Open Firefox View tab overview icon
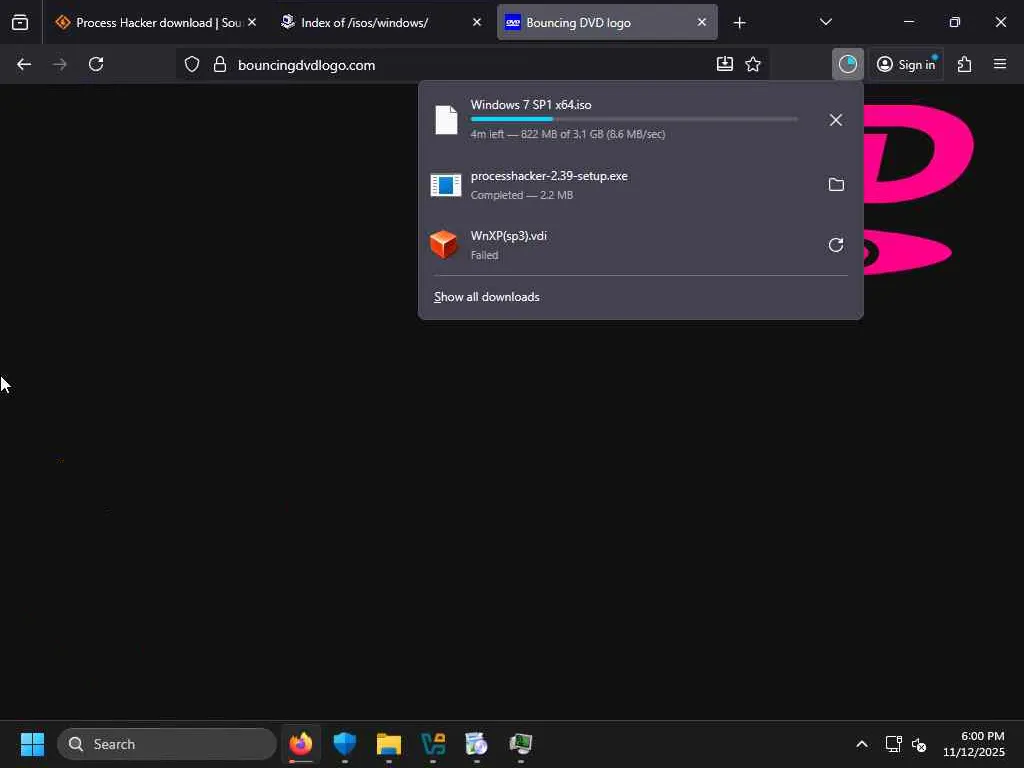The width and height of the screenshot is (1024, 768). pyautogui.click(x=20, y=23)
